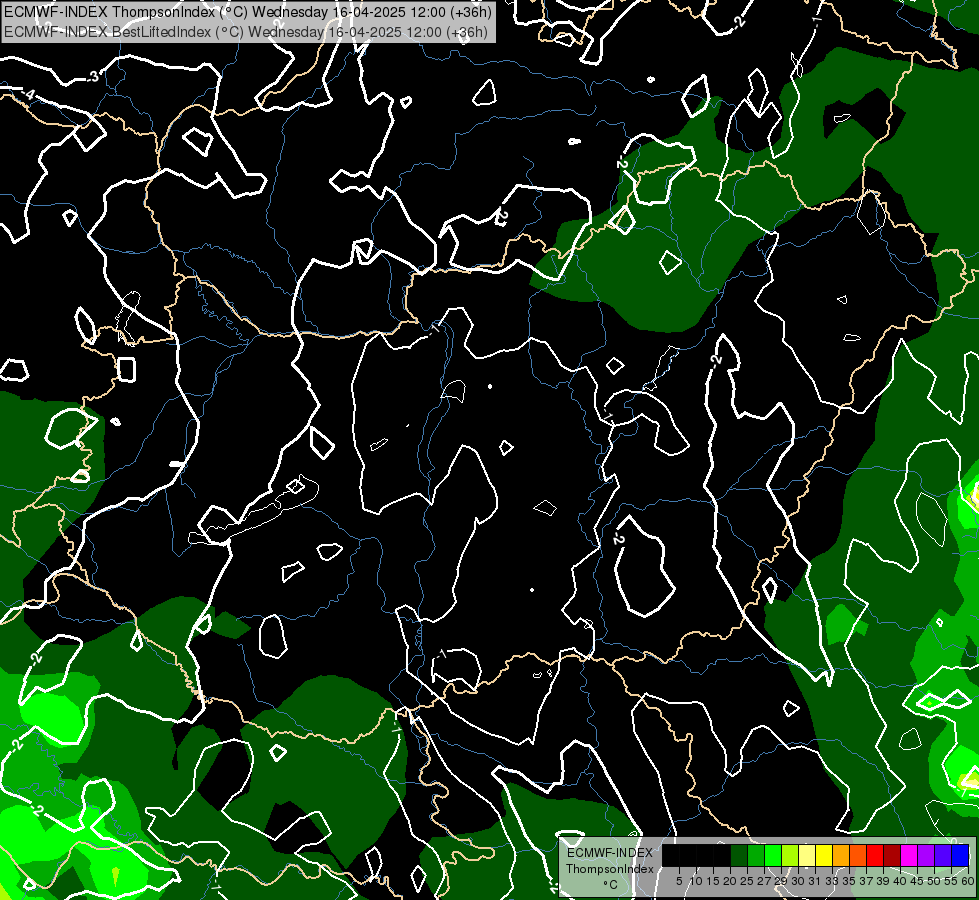979x900 pixels.
Task: Click legend tick label 35
Action: pos(849,881)
